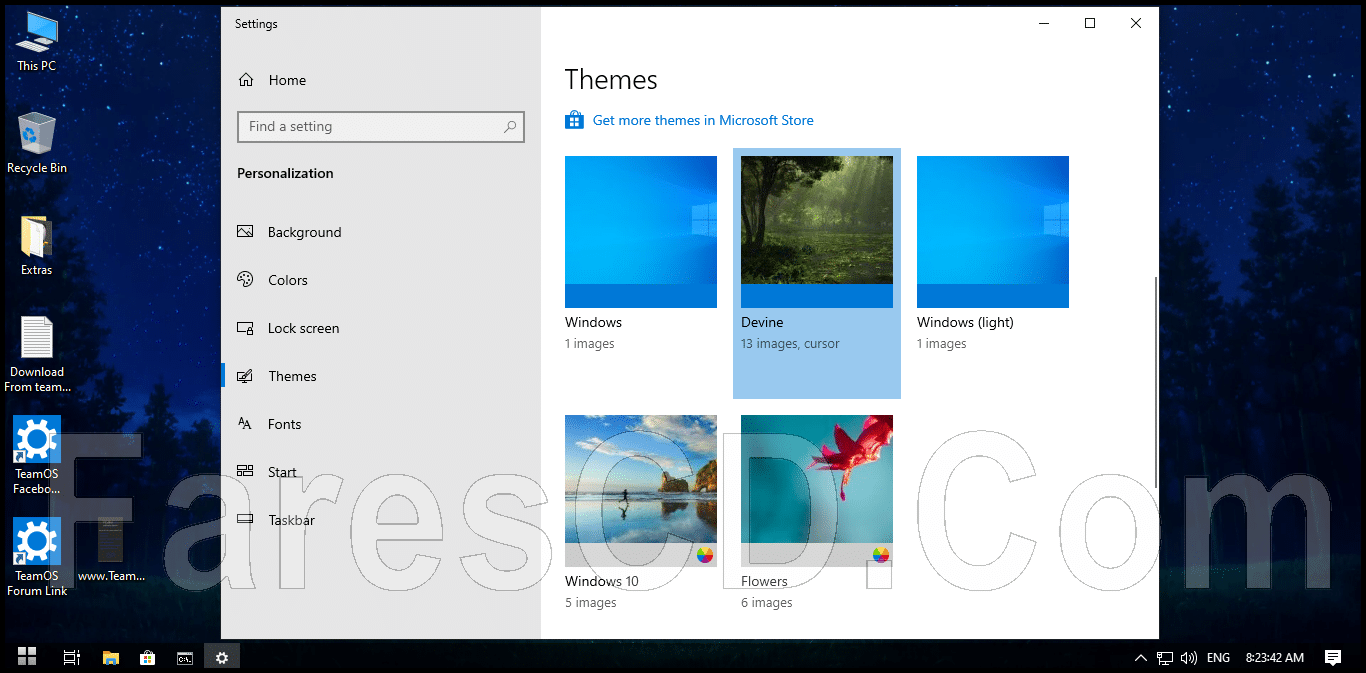Select the Extras folder on the desktop
The image size is (1366, 673).
click(x=37, y=246)
